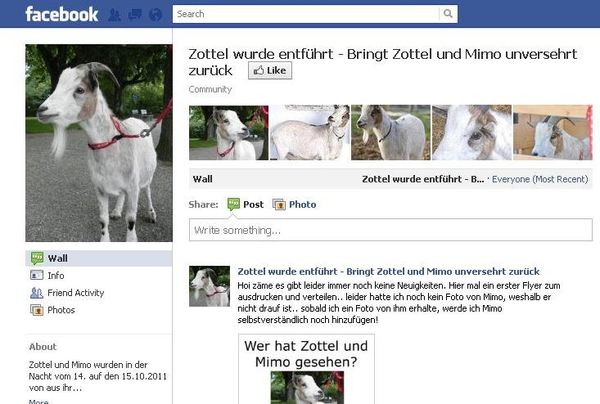Screen dimensions: 600x404
Task: Click the search magnifier button
Action: coord(448,14)
